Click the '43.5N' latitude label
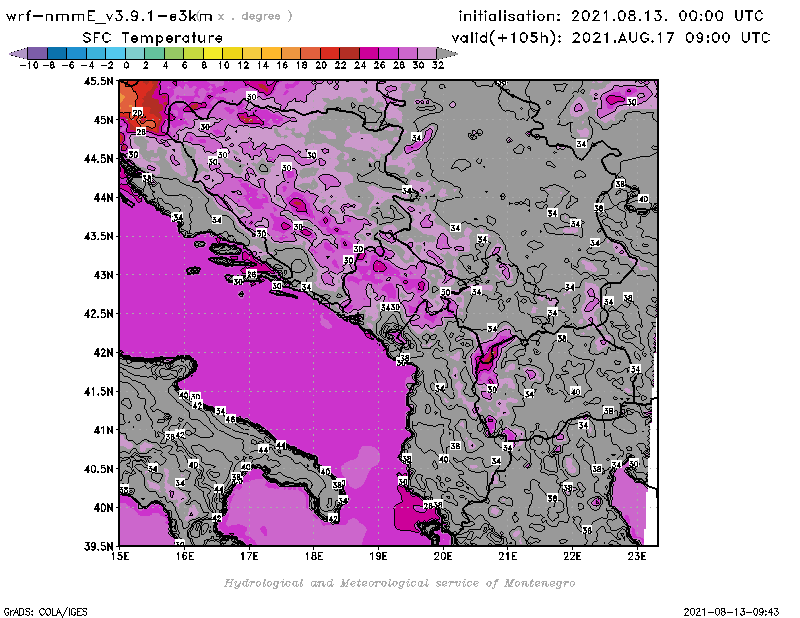Image resolution: width=800 pixels, height=618 pixels. click(x=99, y=236)
